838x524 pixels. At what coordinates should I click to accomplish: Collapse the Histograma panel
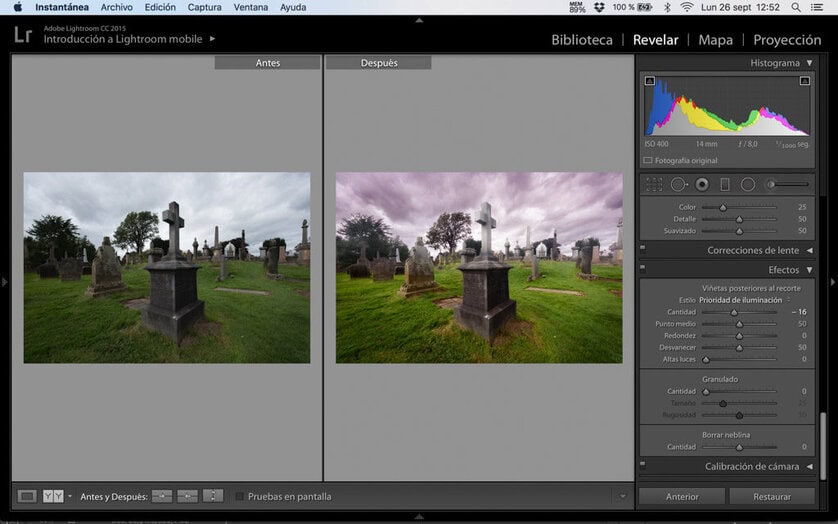809,63
